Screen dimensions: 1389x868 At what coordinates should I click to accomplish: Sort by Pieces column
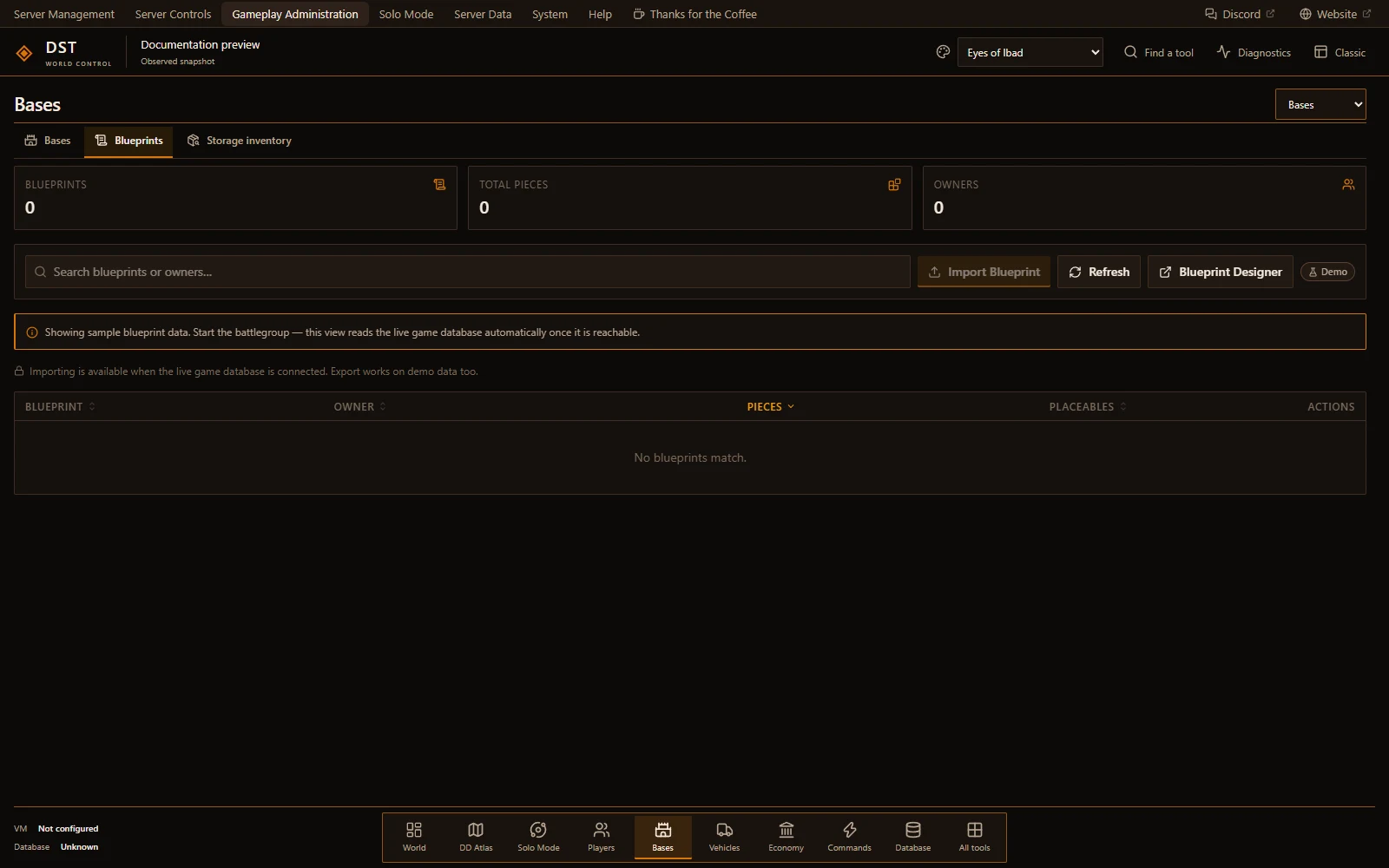click(x=770, y=406)
